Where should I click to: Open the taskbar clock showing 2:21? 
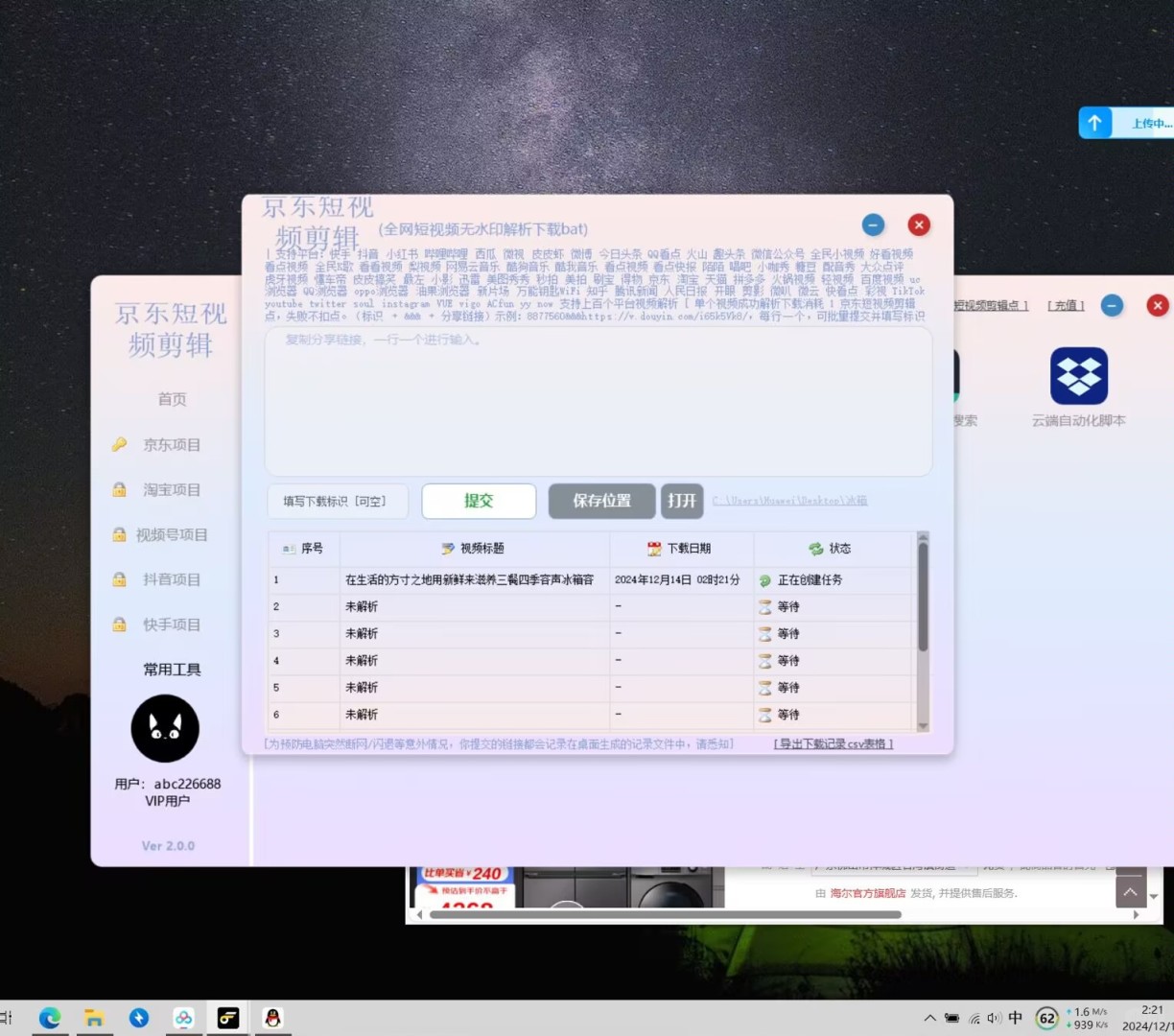[1152, 1010]
